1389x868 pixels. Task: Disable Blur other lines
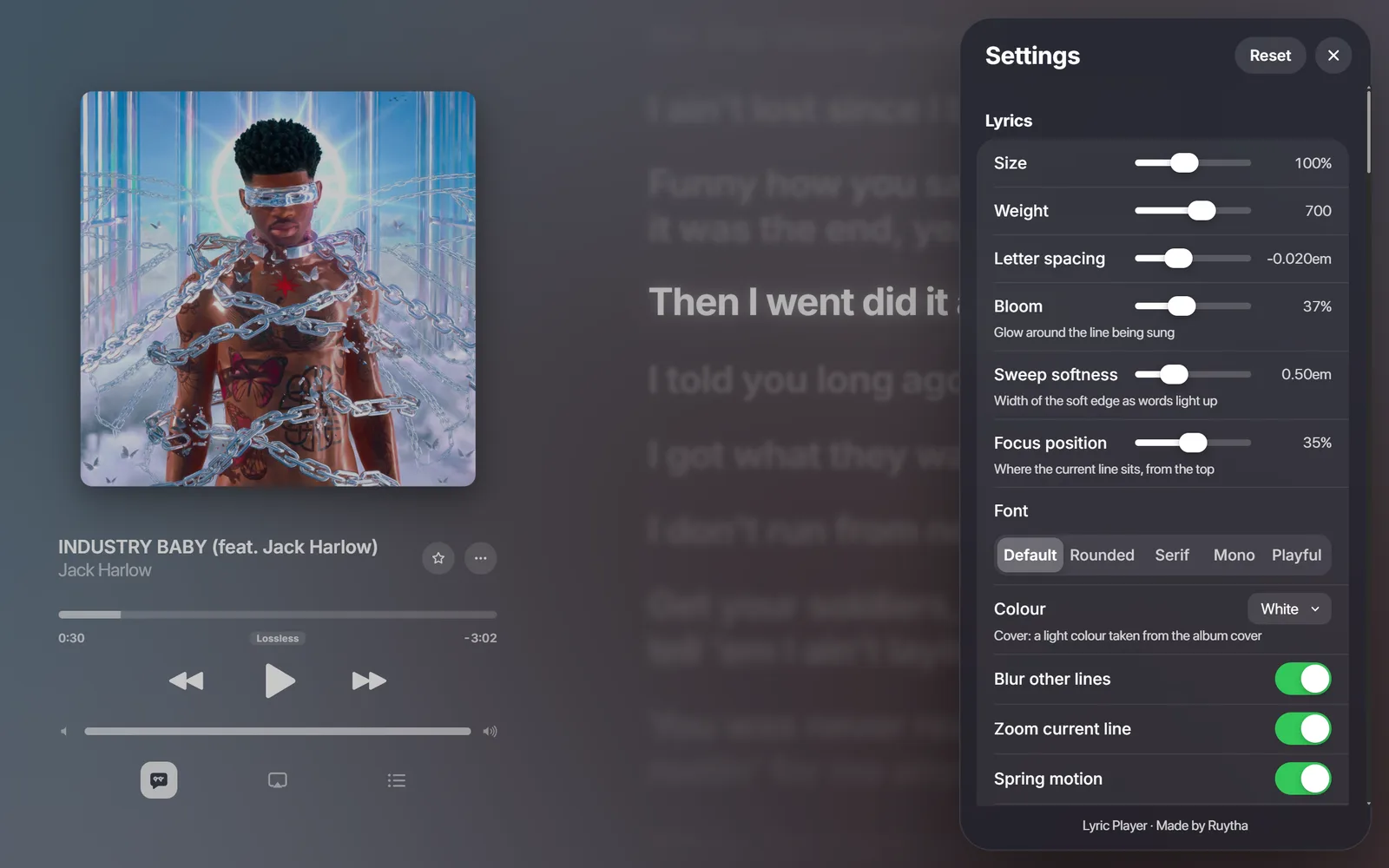(1303, 679)
